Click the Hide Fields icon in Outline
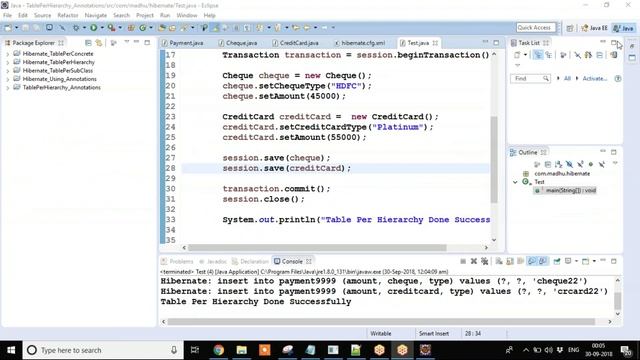Viewport: 640px width, 360px height. 569,164
